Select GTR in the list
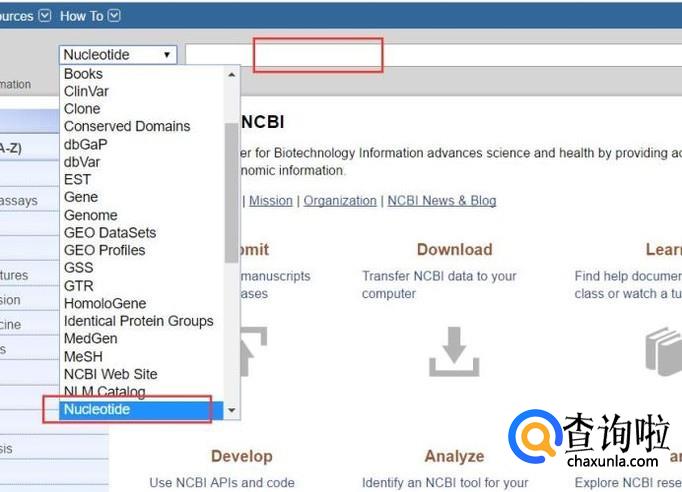This screenshot has height=492, width=682. [x=141, y=286]
